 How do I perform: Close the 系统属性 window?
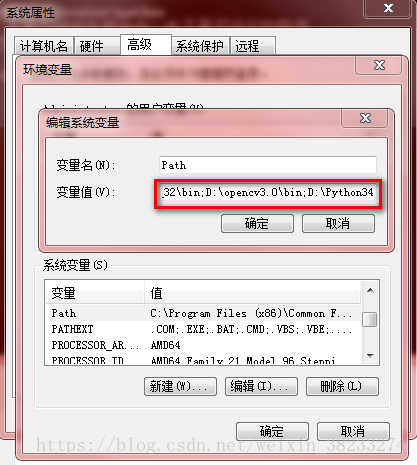(x=387, y=8)
